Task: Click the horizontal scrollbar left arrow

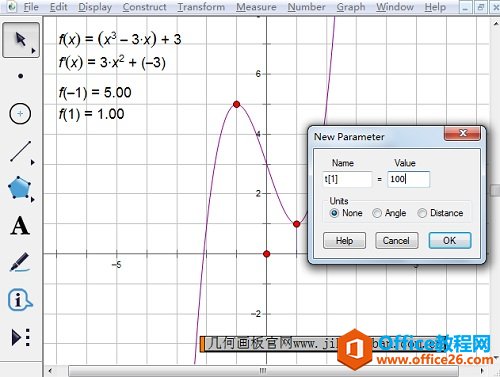Action: point(51,371)
